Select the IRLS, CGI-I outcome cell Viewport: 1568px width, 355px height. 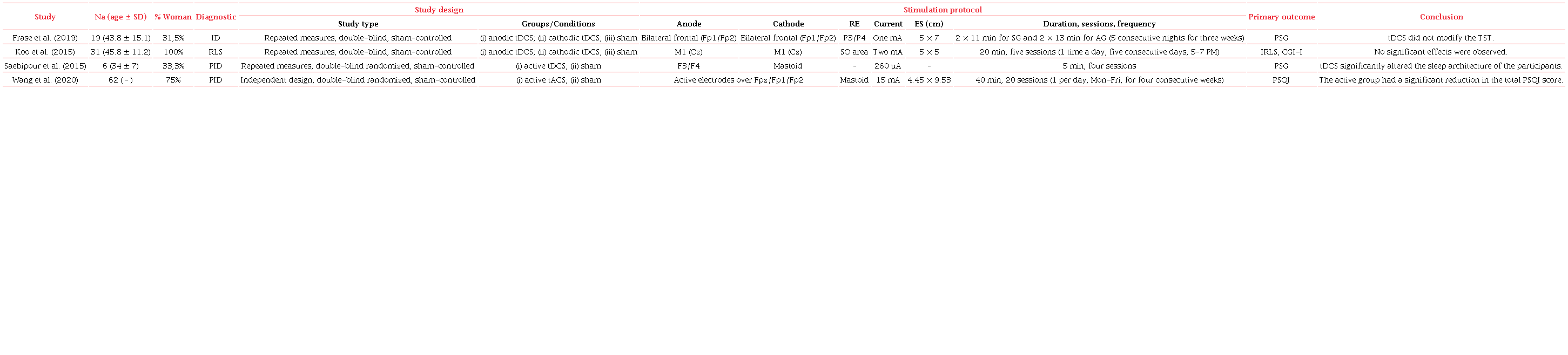pyautogui.click(x=1281, y=52)
